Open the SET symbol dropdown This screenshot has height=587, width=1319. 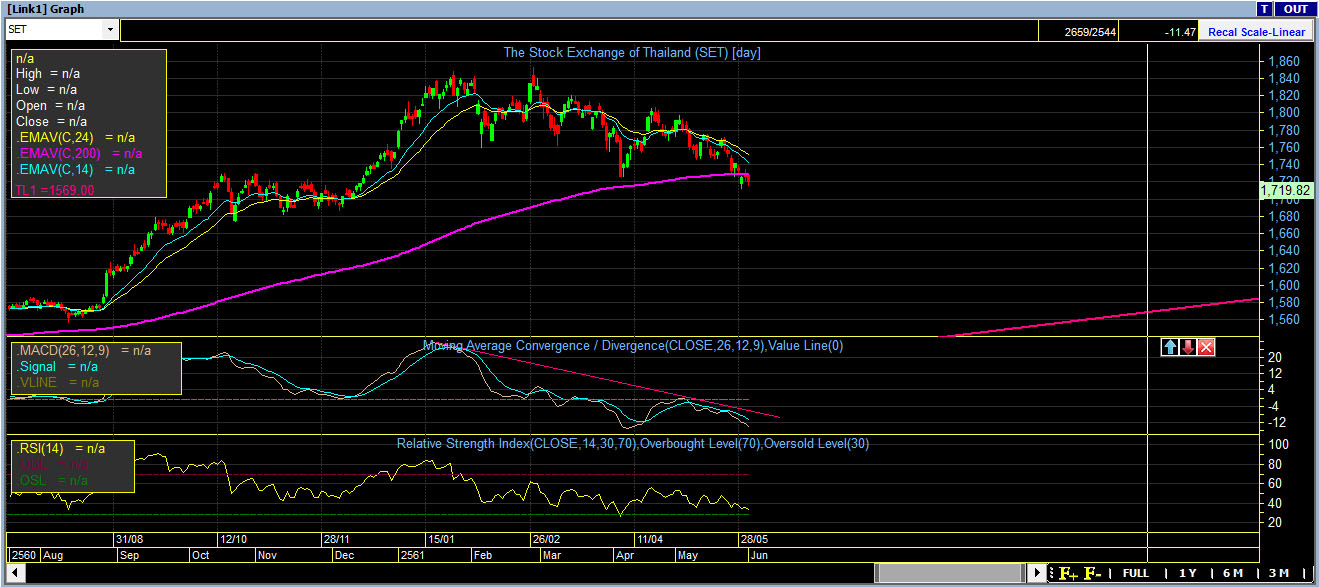coord(110,30)
